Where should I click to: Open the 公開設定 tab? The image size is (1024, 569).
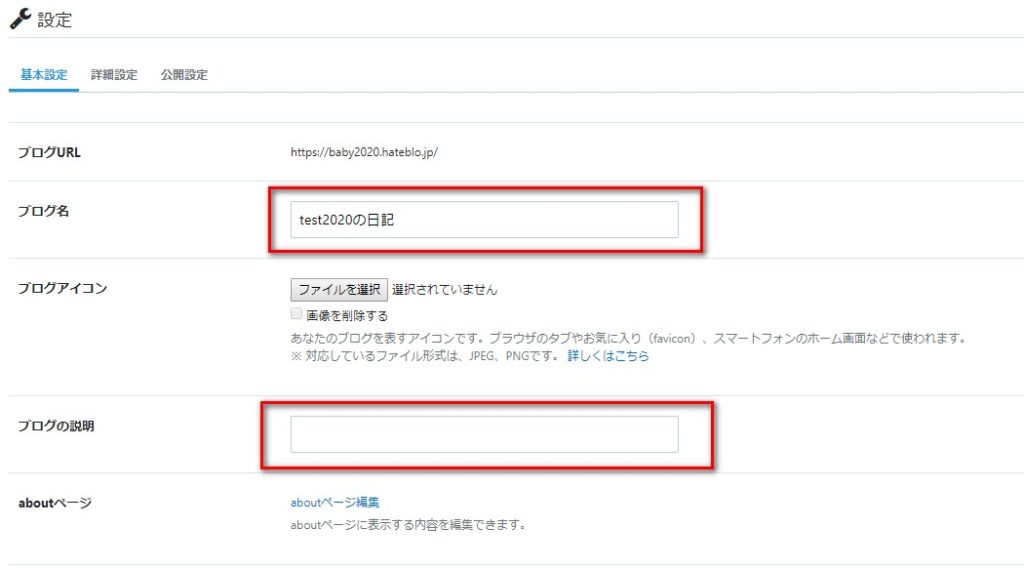184,74
